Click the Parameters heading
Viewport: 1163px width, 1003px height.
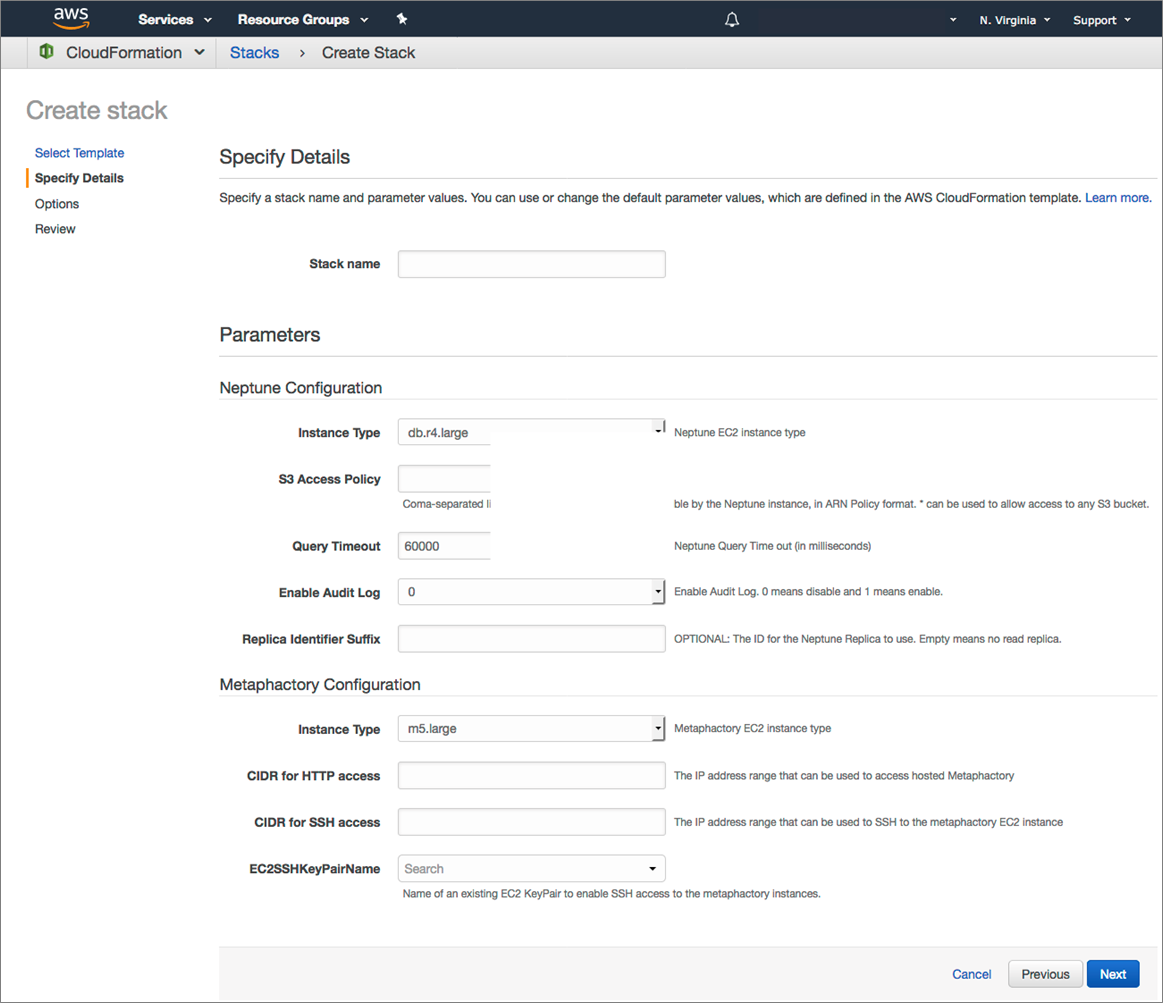coord(270,335)
